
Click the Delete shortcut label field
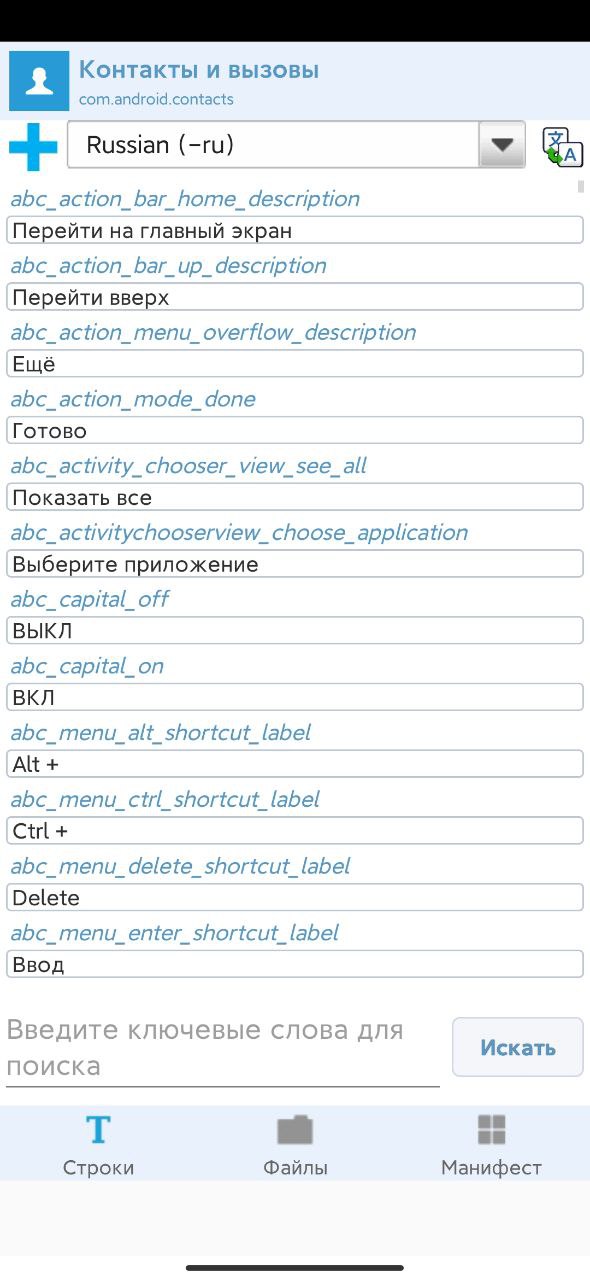point(295,898)
